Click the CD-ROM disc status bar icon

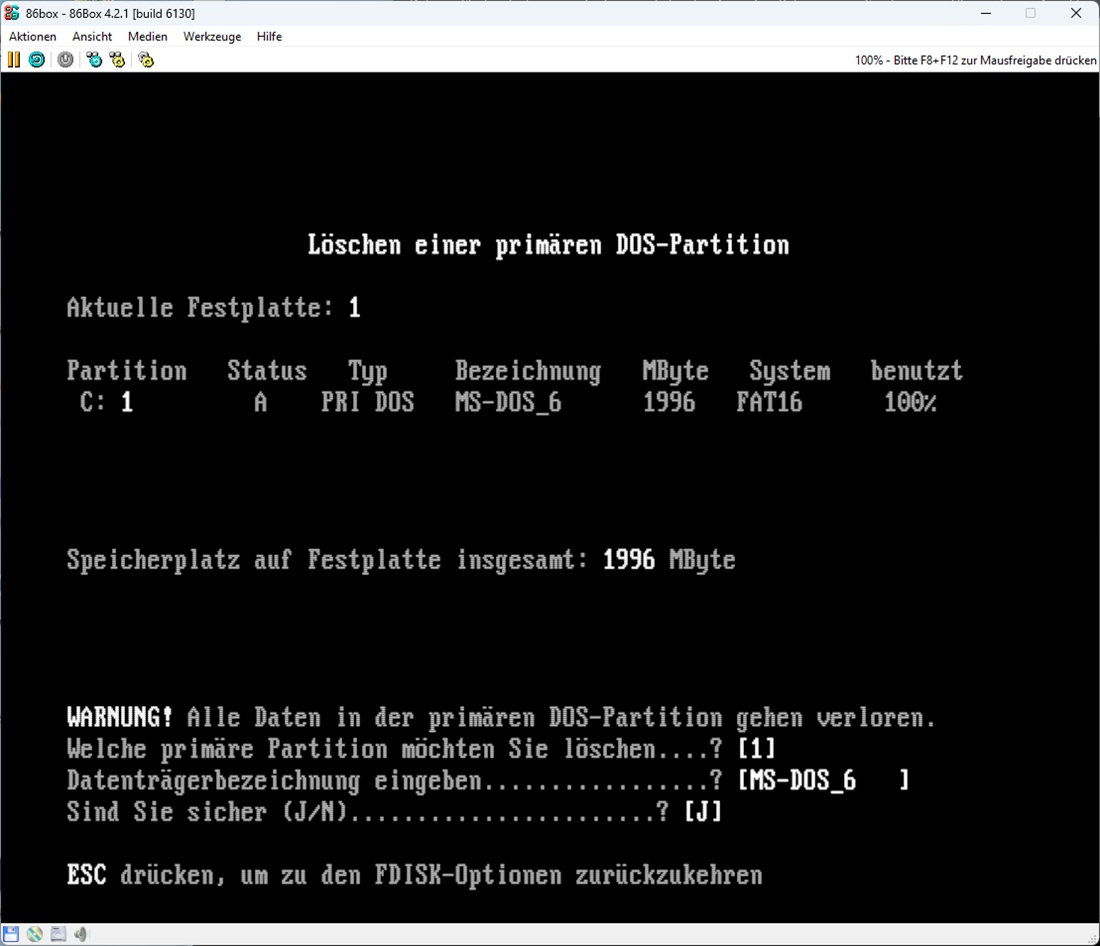[x=35, y=934]
